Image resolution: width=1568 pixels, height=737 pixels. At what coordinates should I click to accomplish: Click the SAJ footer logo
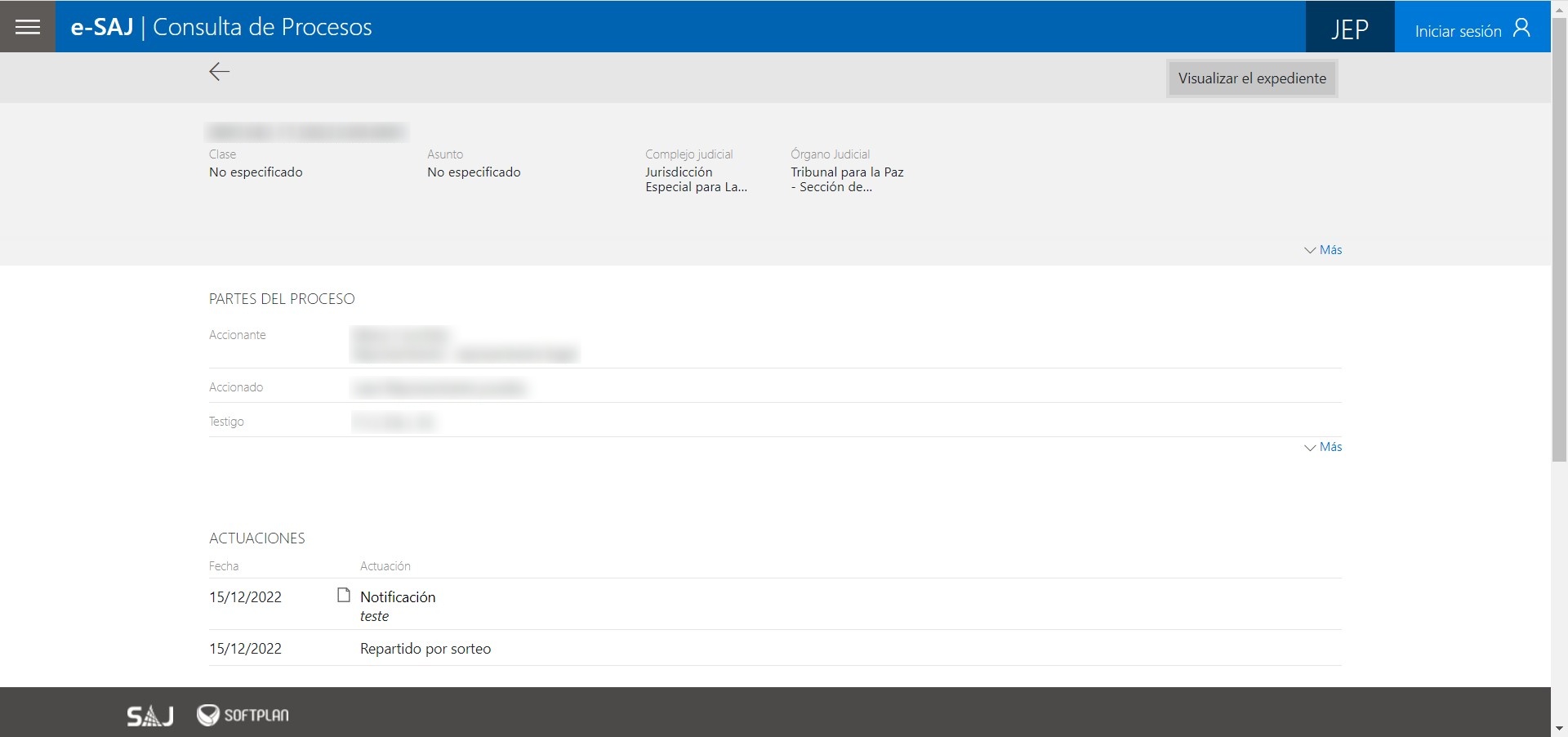pyautogui.click(x=150, y=716)
